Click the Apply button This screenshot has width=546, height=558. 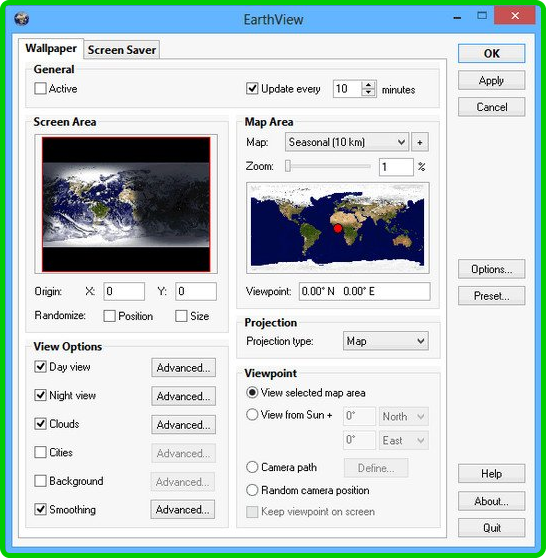click(x=491, y=80)
